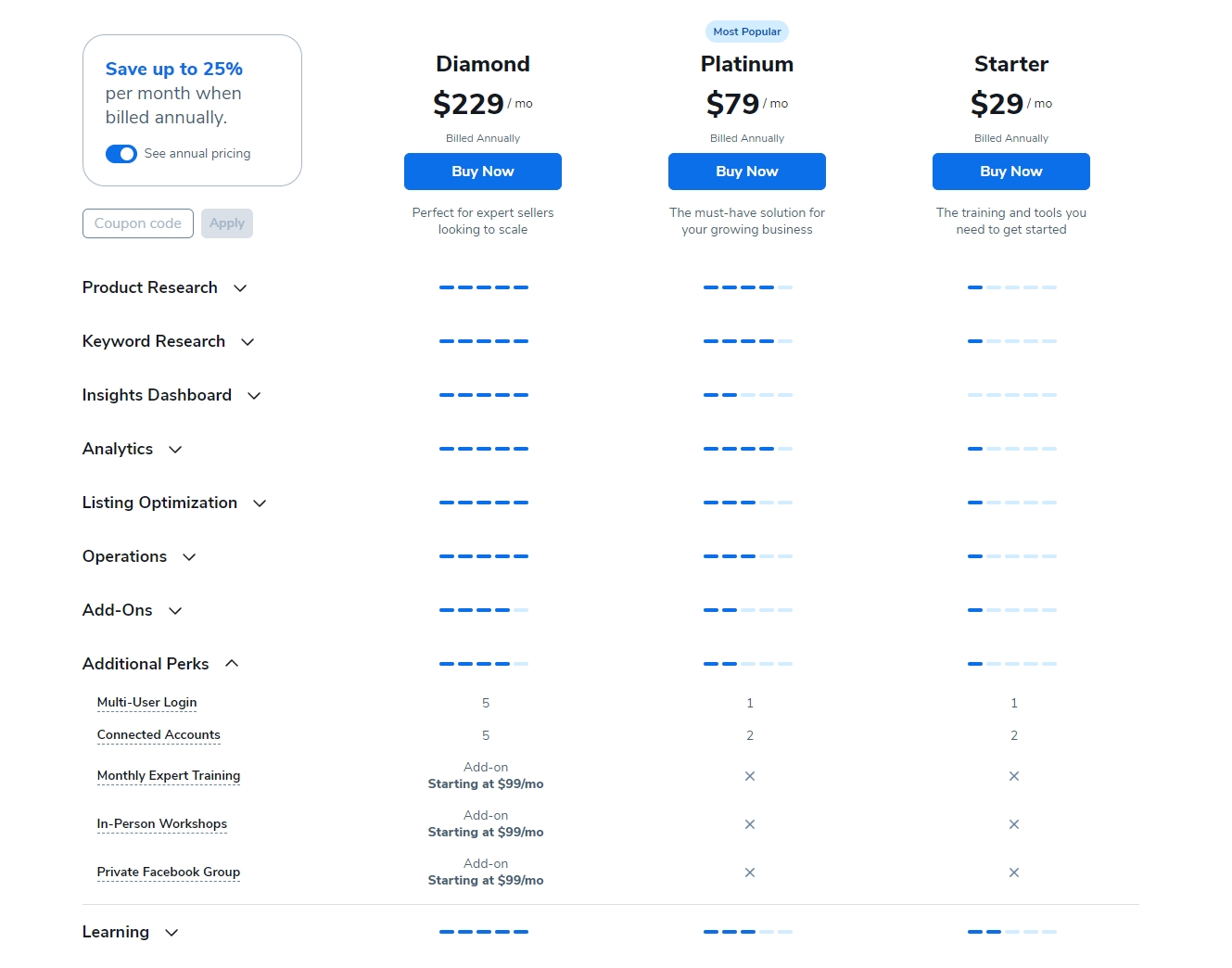
Task: Click the Coupon code input field
Action: (138, 223)
